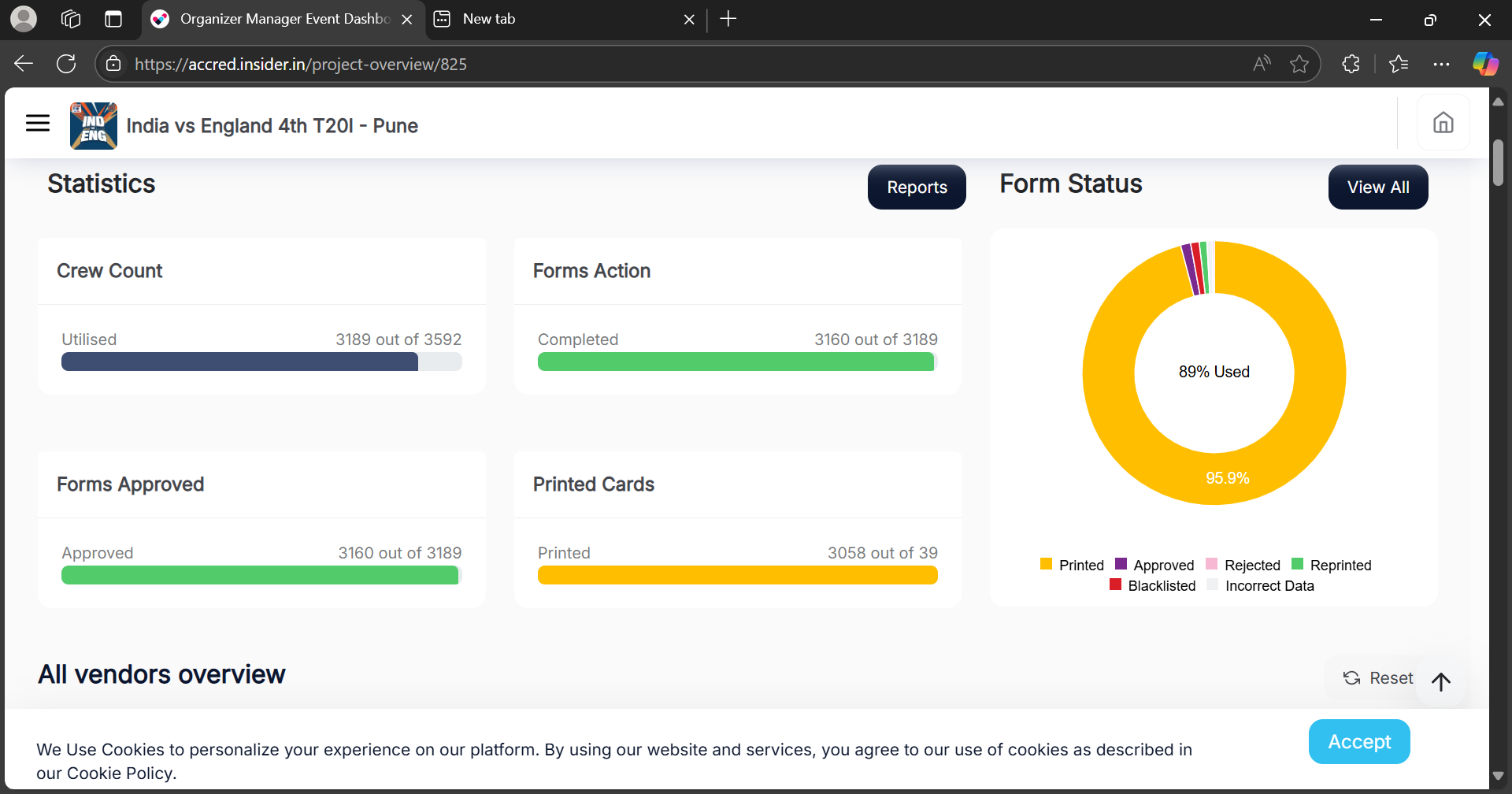Toggle Approved legend item in chart
This screenshot has height=794, width=1512.
tap(1154, 565)
